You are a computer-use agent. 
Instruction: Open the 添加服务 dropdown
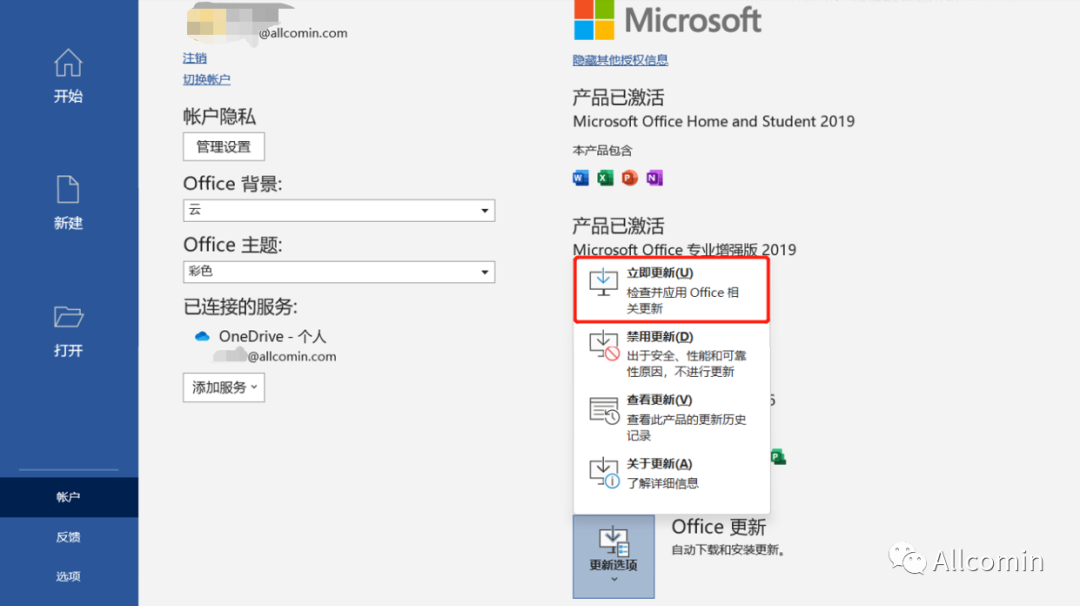(x=223, y=387)
